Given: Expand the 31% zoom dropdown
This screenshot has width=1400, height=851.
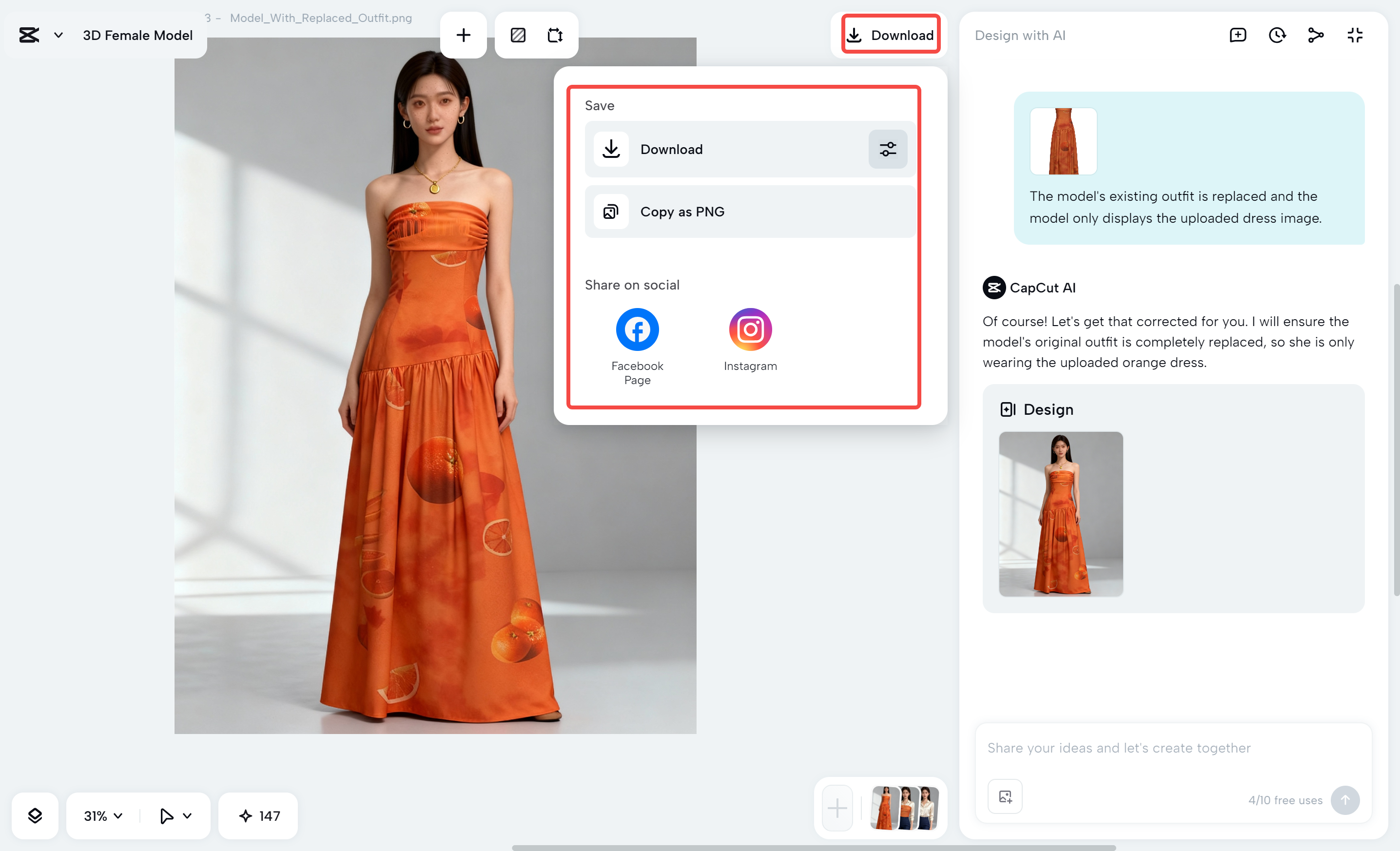Looking at the screenshot, I should tap(103, 816).
